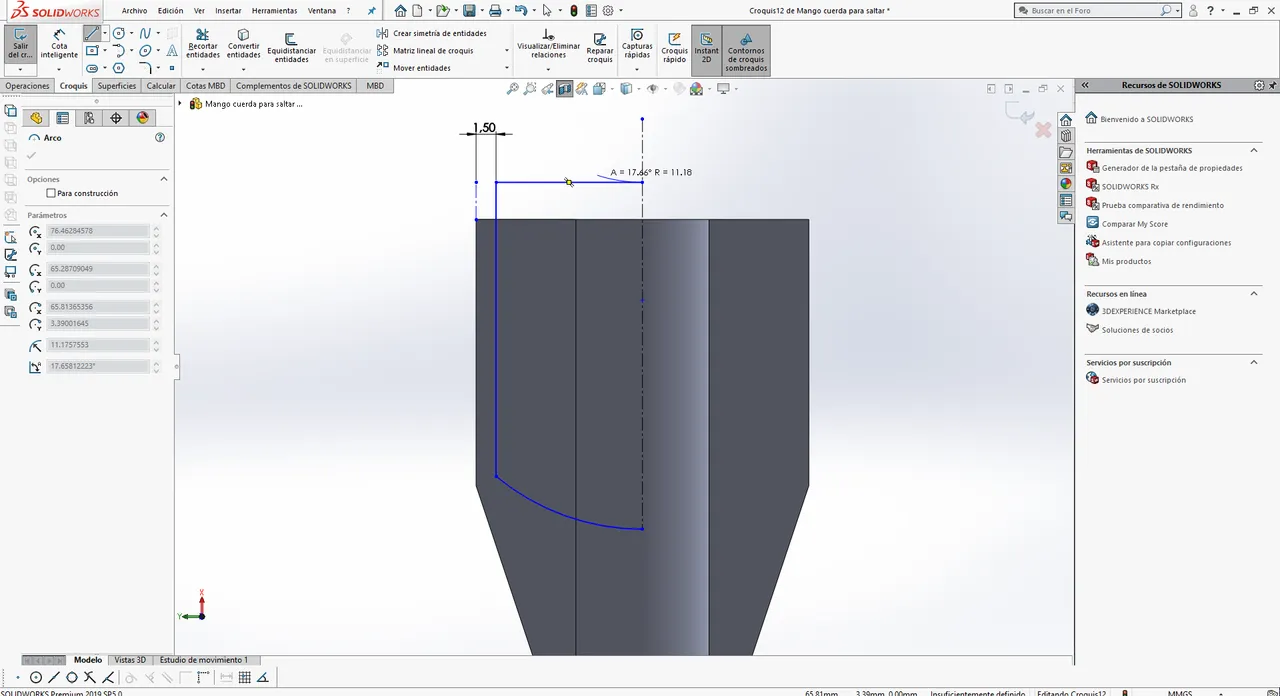Open Bienvenido a SOLIDWORKS link
The width and height of the screenshot is (1280, 696).
(1146, 119)
